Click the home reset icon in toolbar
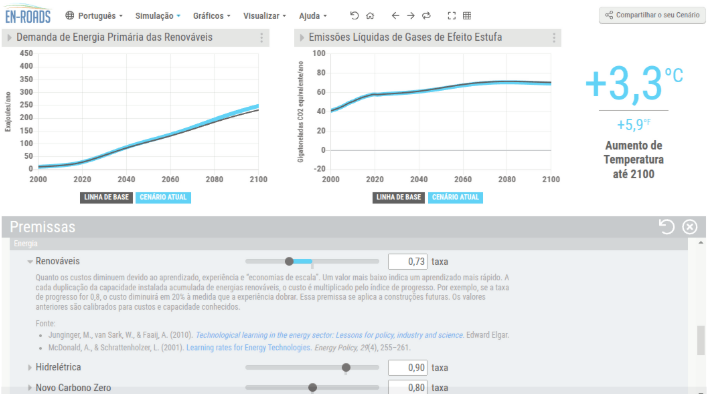The height and width of the screenshot is (394, 707). coord(370,16)
